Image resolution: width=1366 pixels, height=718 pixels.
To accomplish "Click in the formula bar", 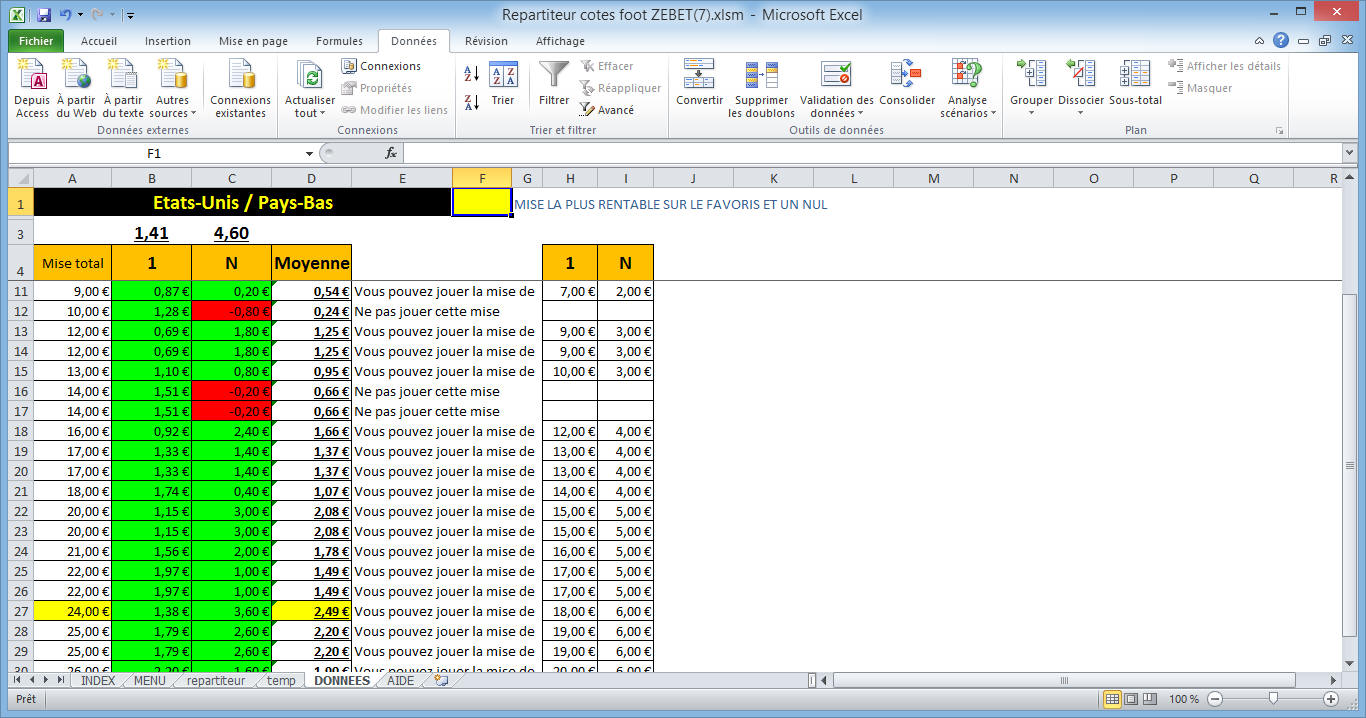I will [873, 153].
